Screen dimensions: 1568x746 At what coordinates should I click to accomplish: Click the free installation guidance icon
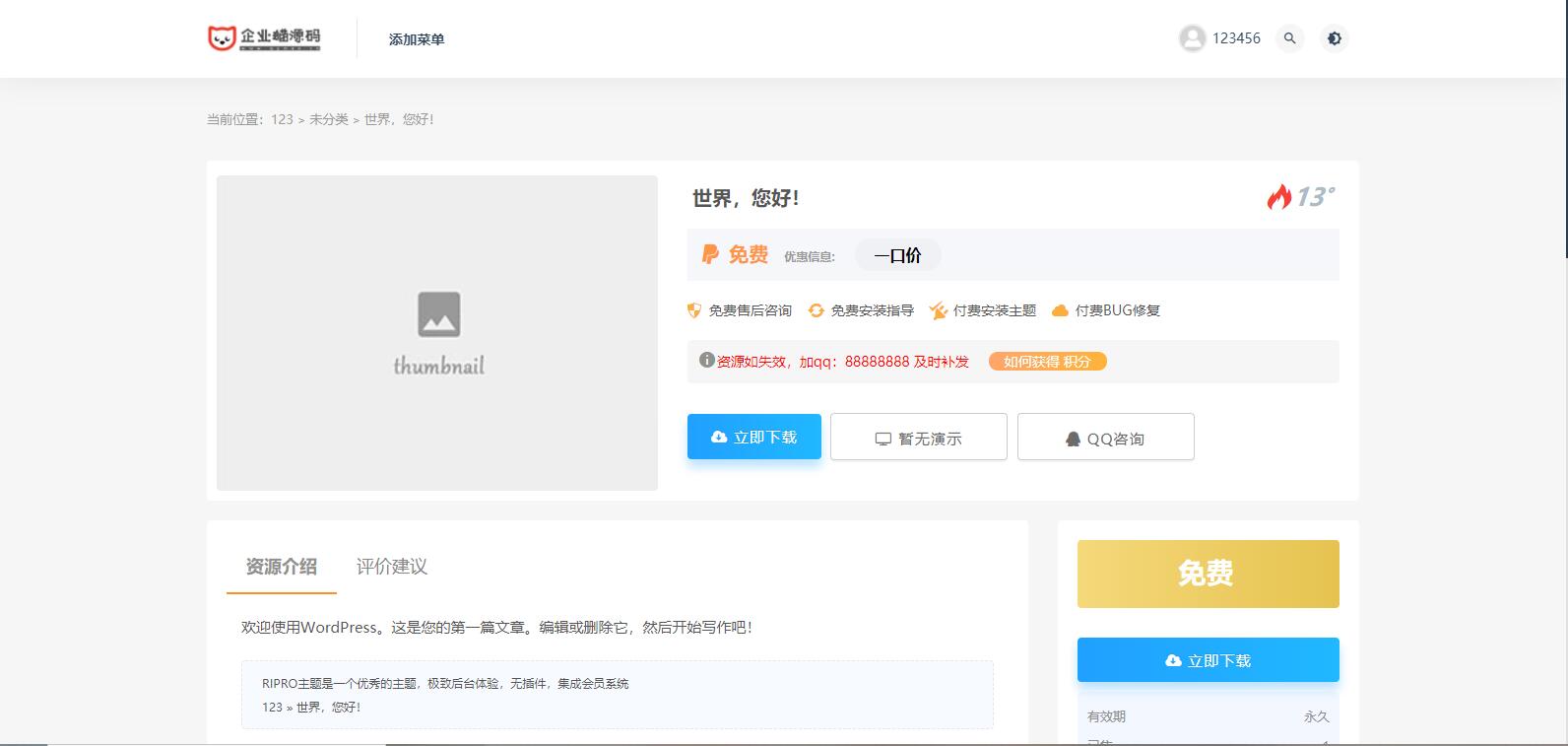pyautogui.click(x=816, y=310)
